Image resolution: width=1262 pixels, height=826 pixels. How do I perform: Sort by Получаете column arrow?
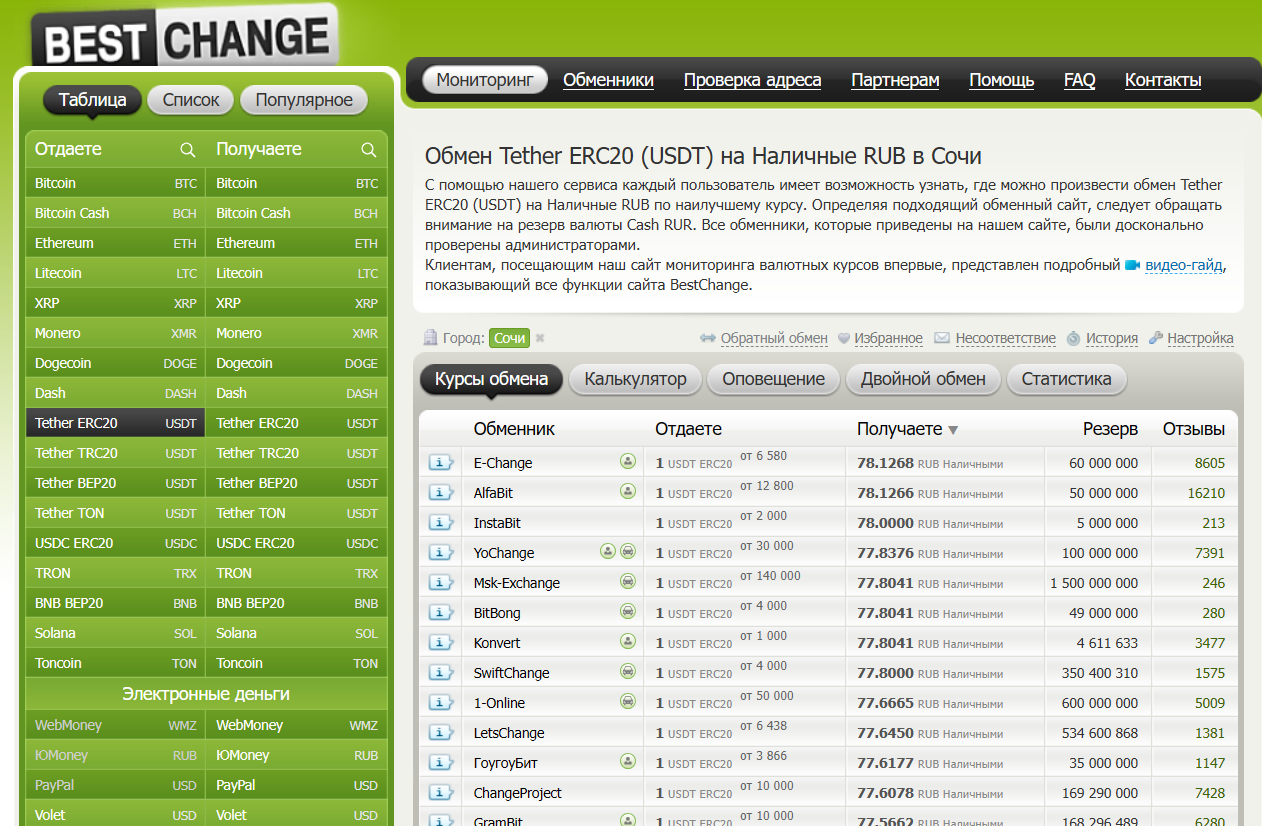click(x=953, y=430)
